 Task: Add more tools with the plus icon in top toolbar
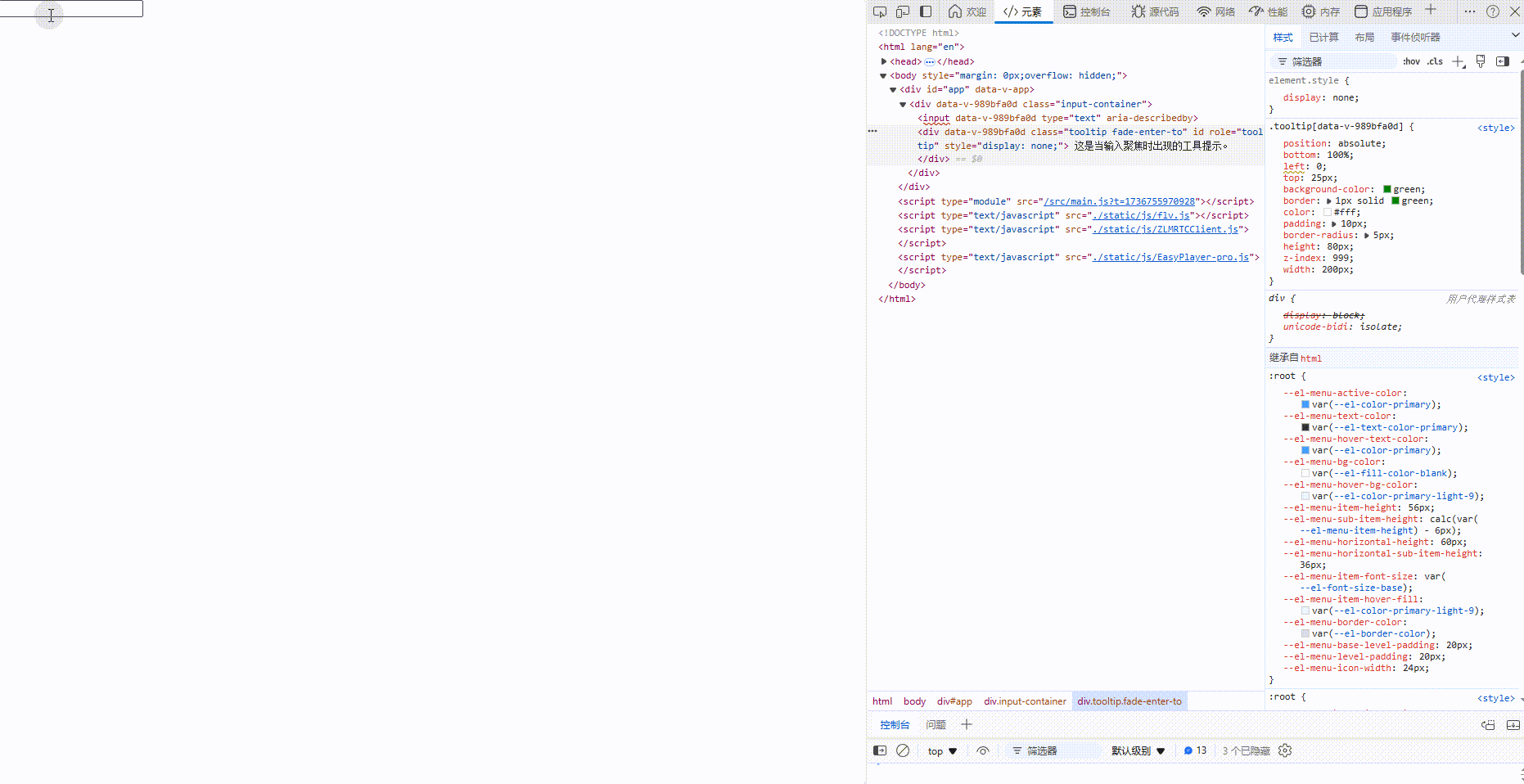[x=1431, y=10]
